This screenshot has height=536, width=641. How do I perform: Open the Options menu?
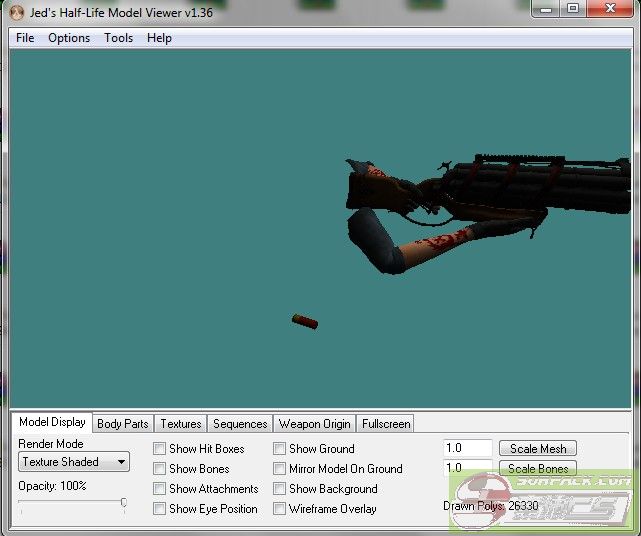[x=69, y=38]
